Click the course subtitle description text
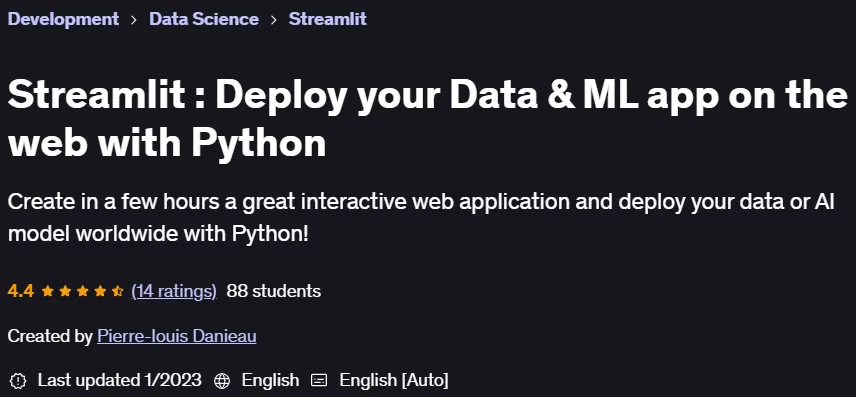This screenshot has height=397, width=856. pos(421,218)
